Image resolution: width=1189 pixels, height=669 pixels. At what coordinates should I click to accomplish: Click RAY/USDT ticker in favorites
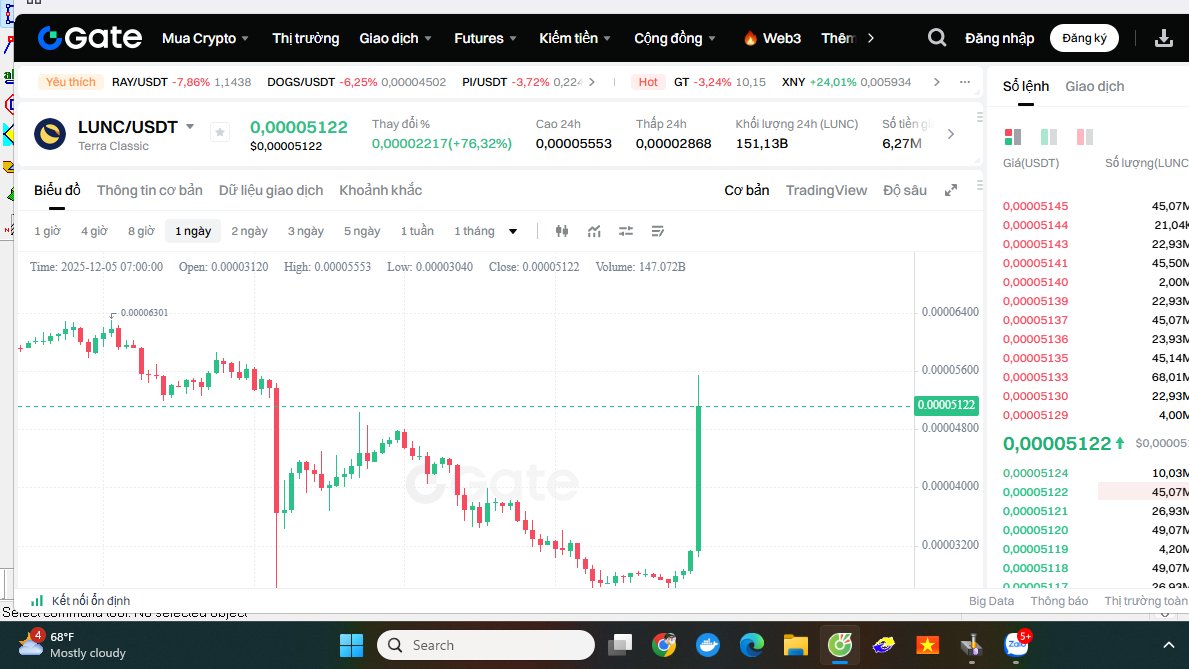(181, 82)
